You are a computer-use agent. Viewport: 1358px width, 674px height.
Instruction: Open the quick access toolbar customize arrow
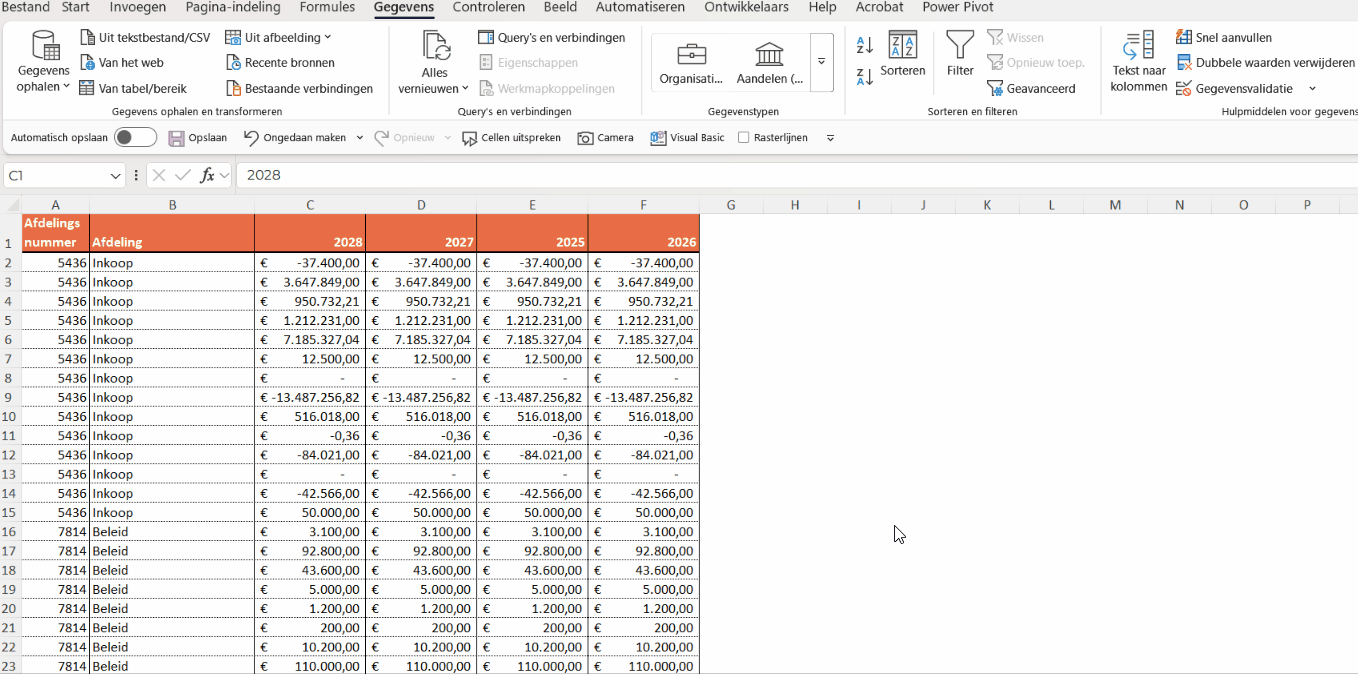pos(830,138)
